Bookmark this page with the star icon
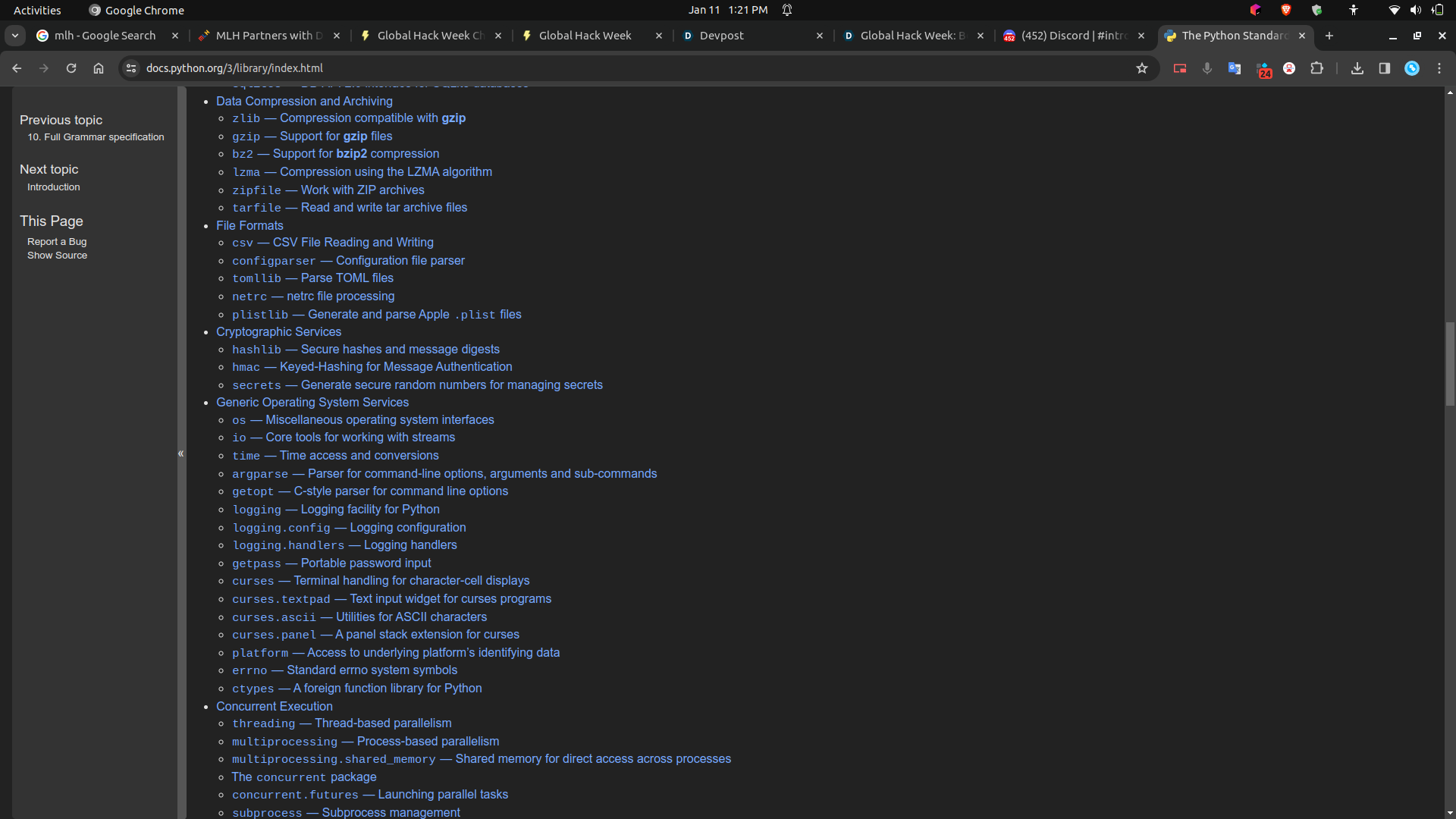 1142,68
